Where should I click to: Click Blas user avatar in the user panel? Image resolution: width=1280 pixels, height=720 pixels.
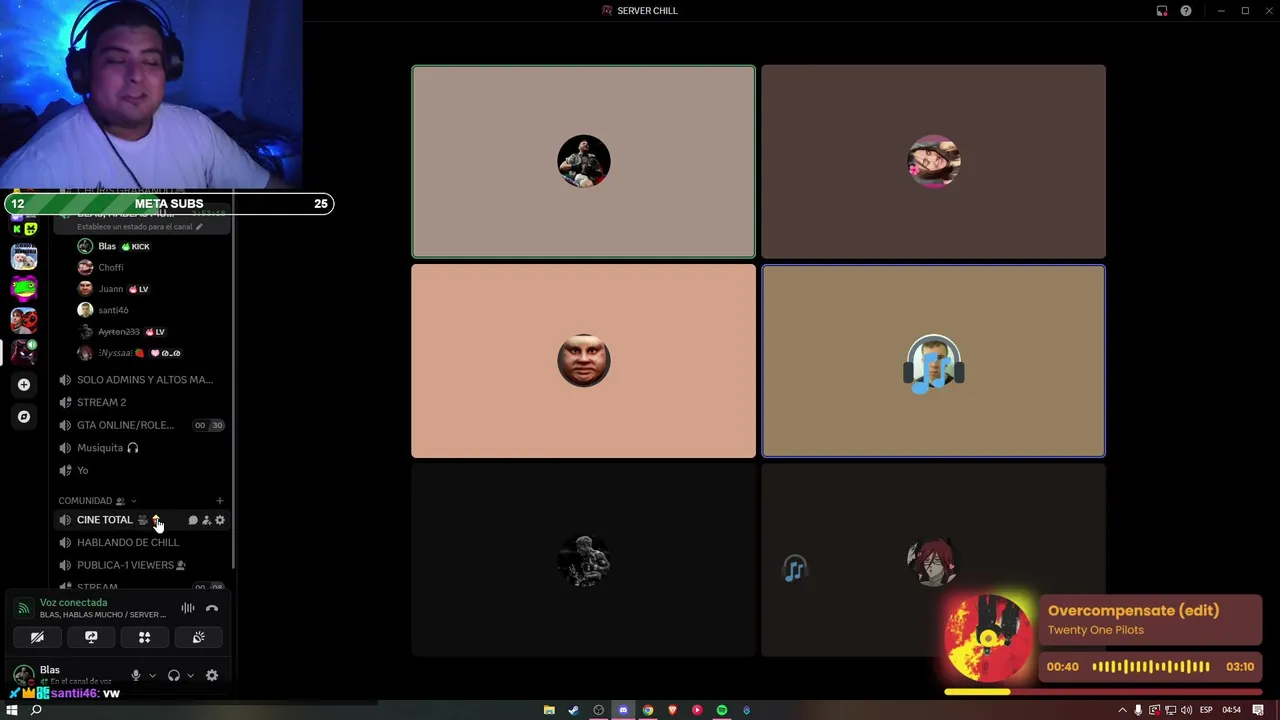click(x=24, y=675)
